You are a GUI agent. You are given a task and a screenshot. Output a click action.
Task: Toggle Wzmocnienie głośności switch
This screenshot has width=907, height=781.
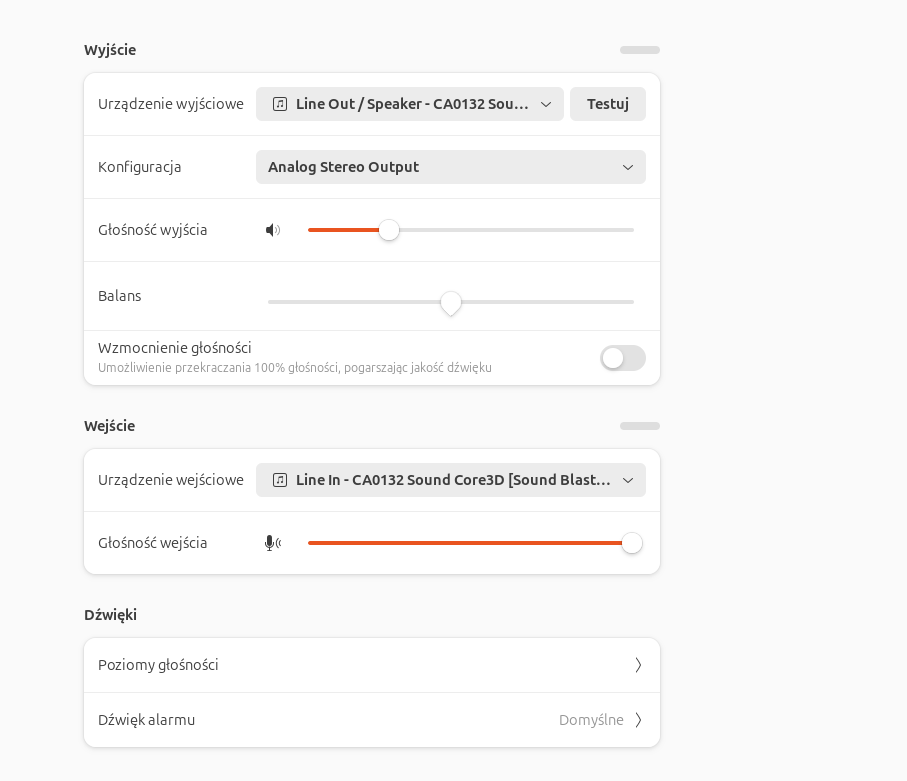pos(623,358)
